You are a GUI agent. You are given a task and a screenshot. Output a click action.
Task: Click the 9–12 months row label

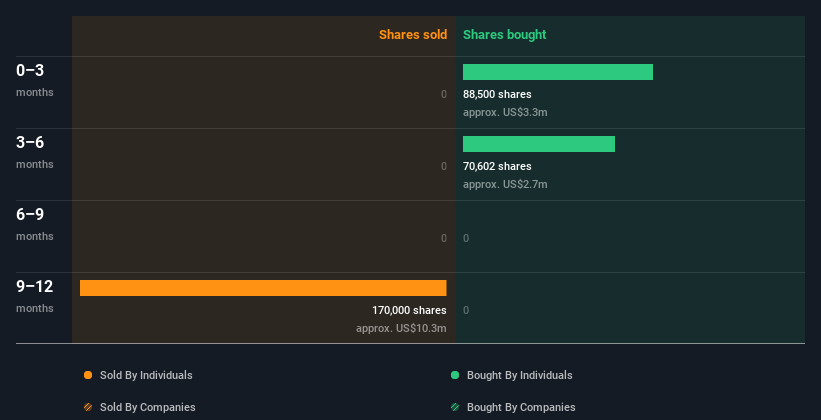point(35,296)
